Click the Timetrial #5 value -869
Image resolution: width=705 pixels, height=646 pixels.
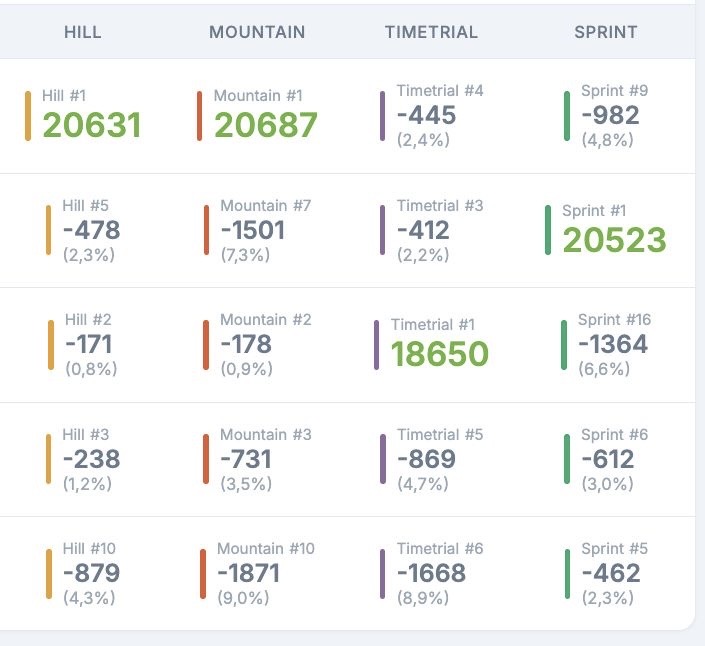[x=426, y=460]
